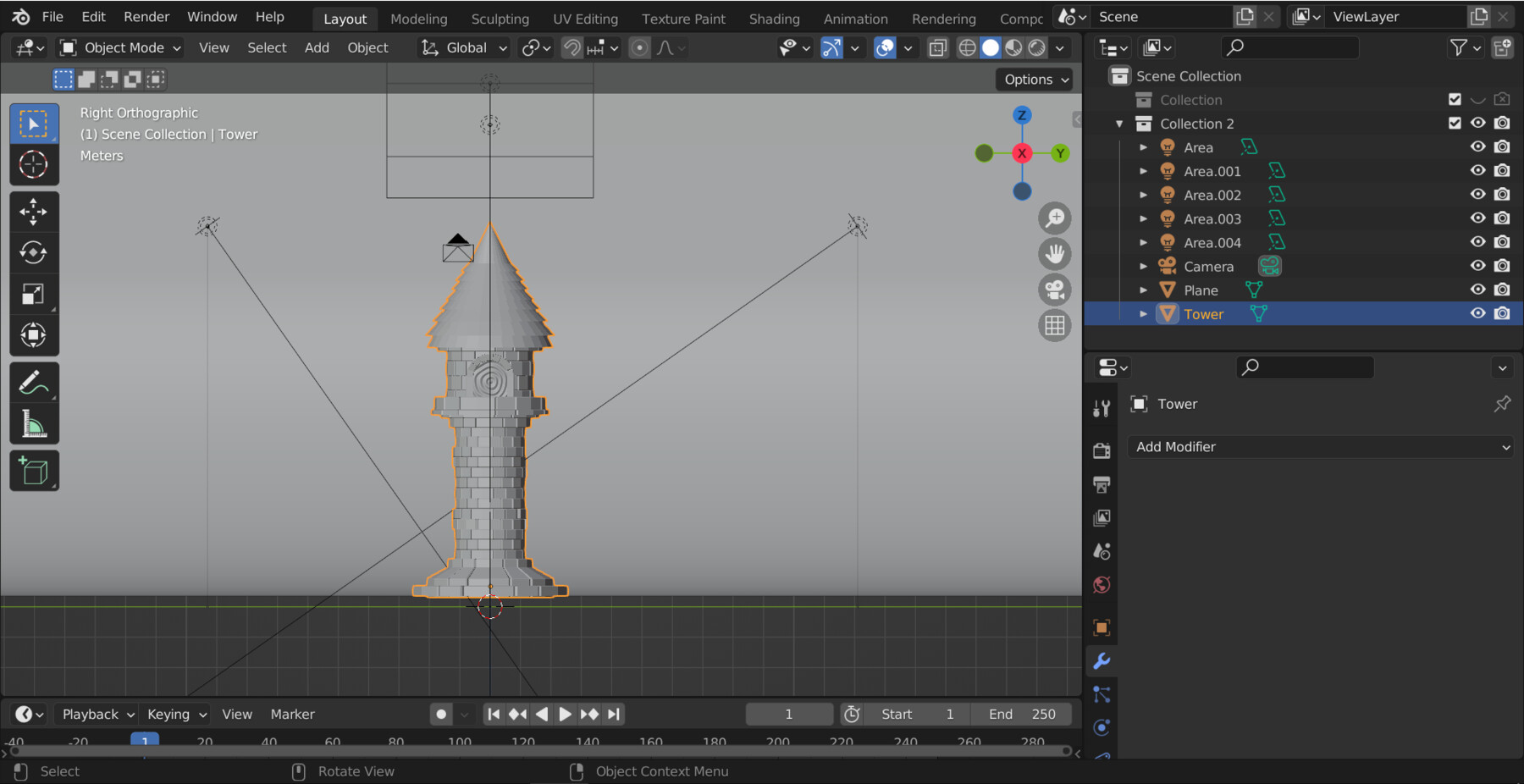Open the Select menu in the 3D viewport

pos(266,47)
